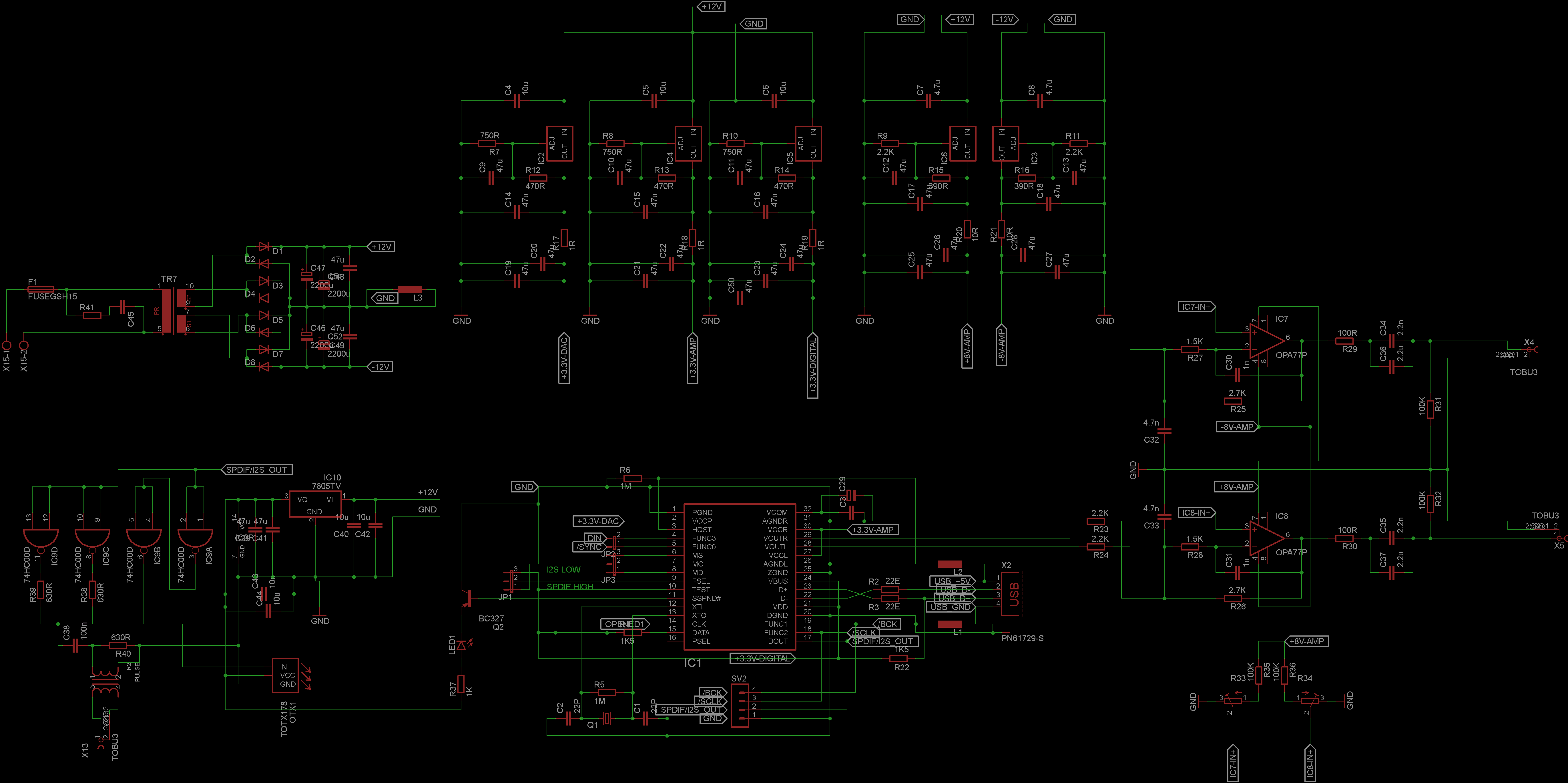Select resistor R41 near fuse
Viewport: 1568px width, 783px height.
click(x=93, y=315)
